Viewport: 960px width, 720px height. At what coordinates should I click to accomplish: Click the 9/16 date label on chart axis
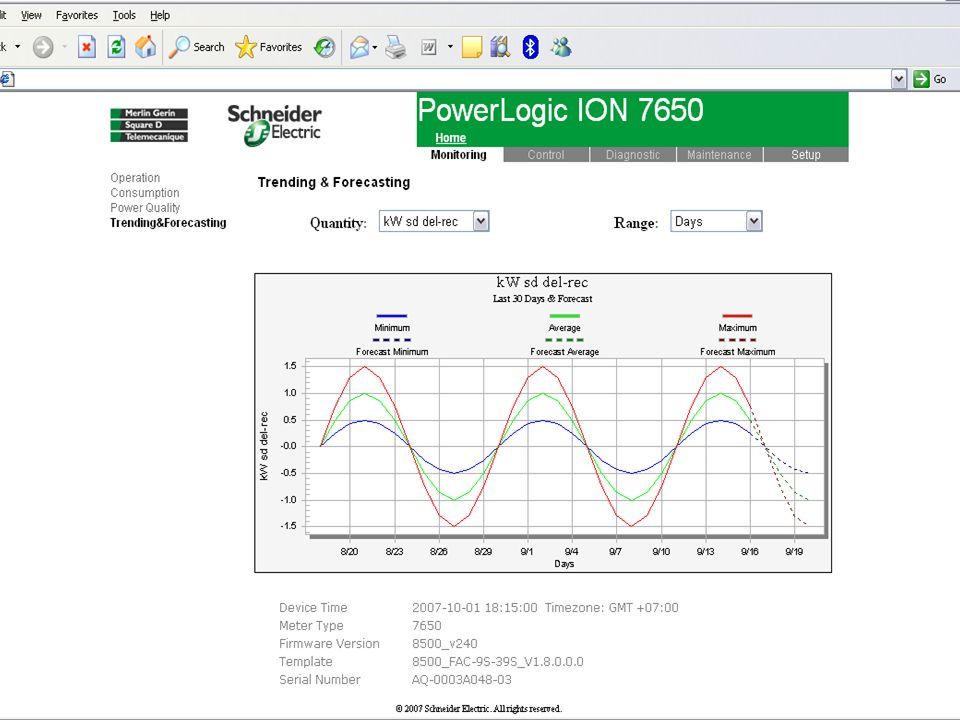pyautogui.click(x=750, y=552)
